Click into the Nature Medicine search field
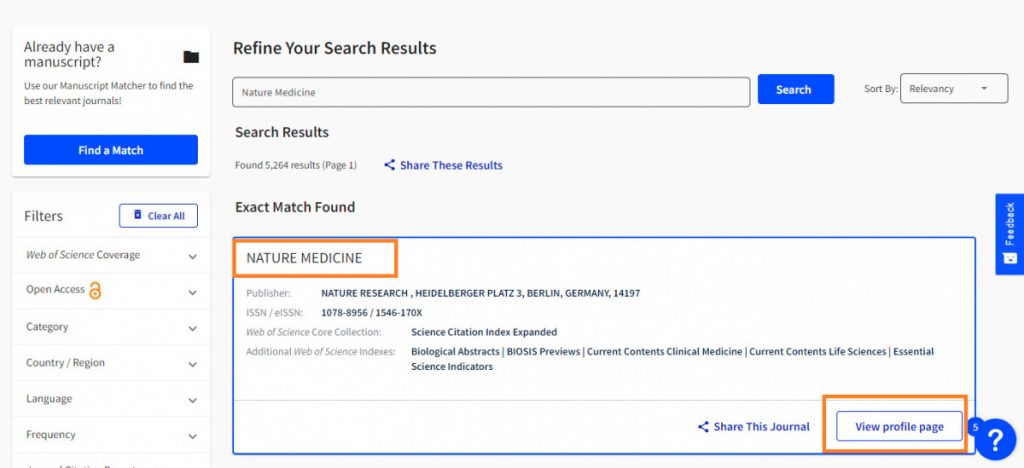Viewport: 1024px width, 468px height. [490, 92]
